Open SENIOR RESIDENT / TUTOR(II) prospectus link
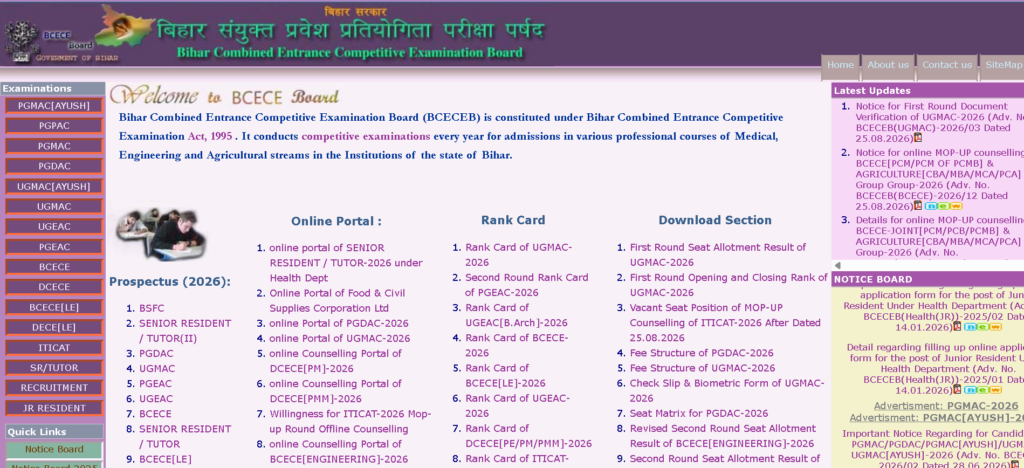The image size is (1024, 468). [x=185, y=331]
